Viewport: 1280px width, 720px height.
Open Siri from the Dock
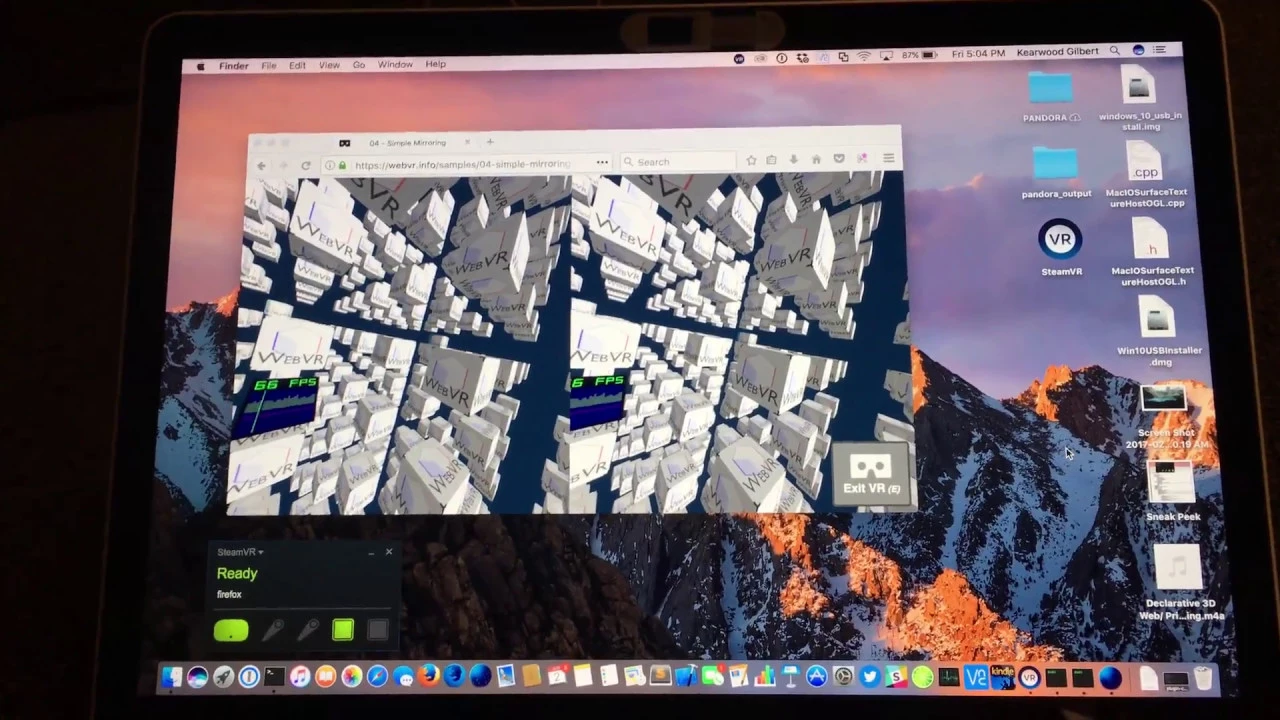point(197,677)
